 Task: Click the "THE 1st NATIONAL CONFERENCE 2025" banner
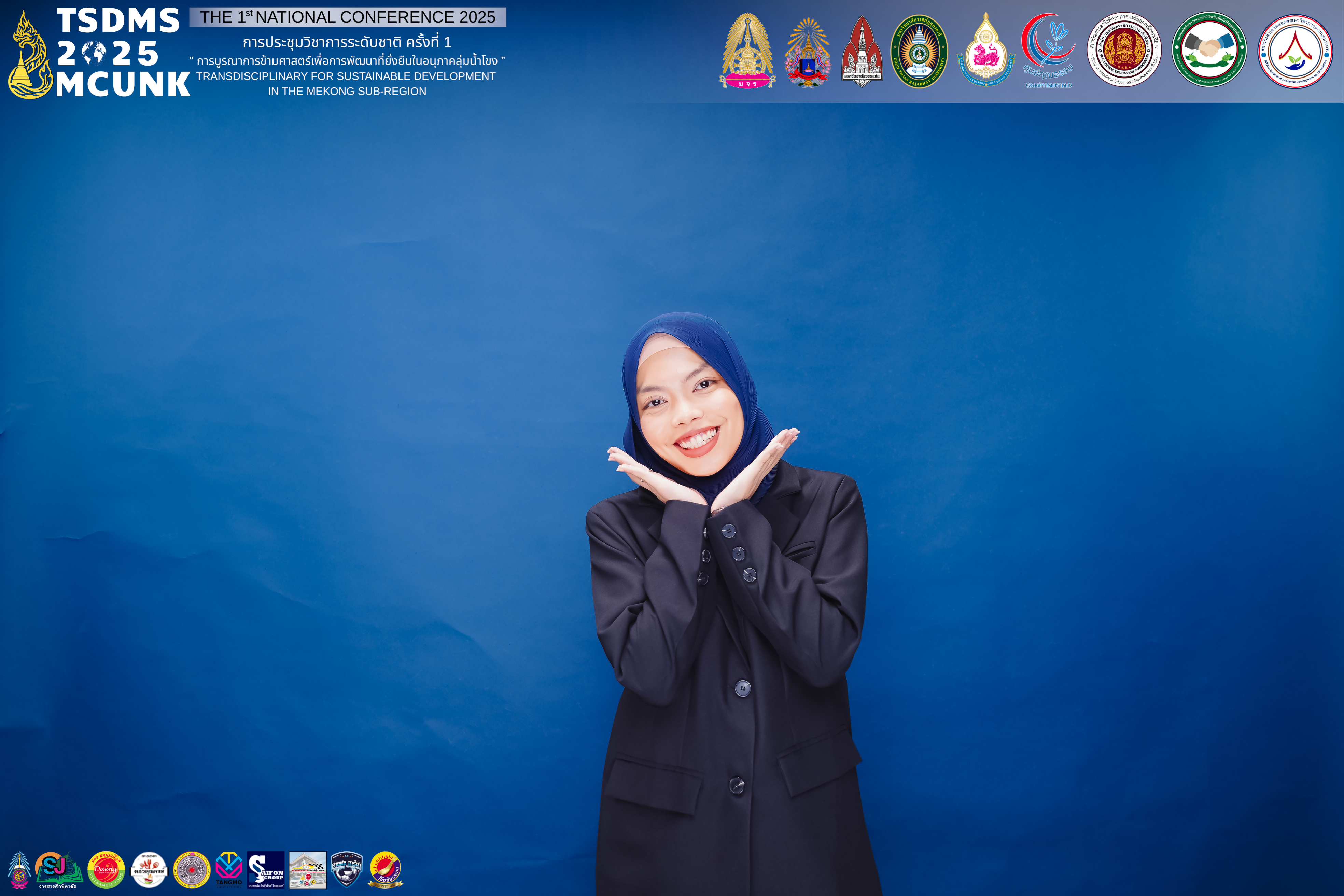[x=347, y=17]
